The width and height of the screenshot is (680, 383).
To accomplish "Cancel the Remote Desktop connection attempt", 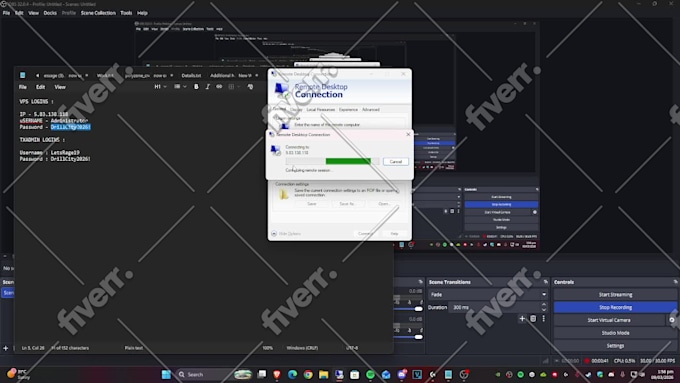I will (396, 161).
